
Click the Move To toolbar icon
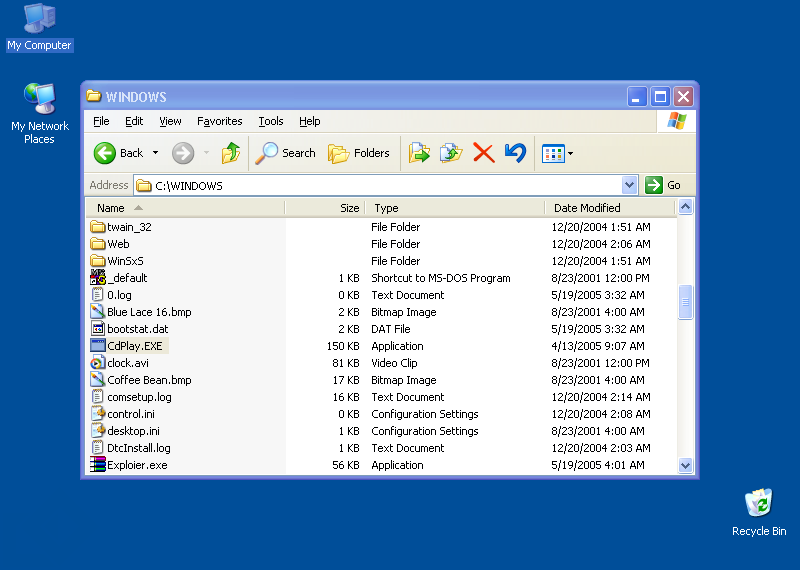pyautogui.click(x=419, y=153)
